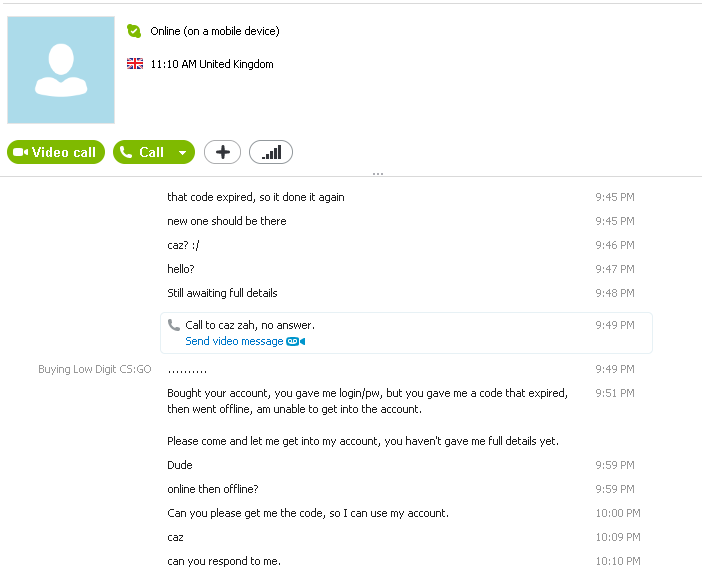The width and height of the screenshot is (702, 569).
Task: Click the contact's profile avatar
Action: [x=61, y=70]
